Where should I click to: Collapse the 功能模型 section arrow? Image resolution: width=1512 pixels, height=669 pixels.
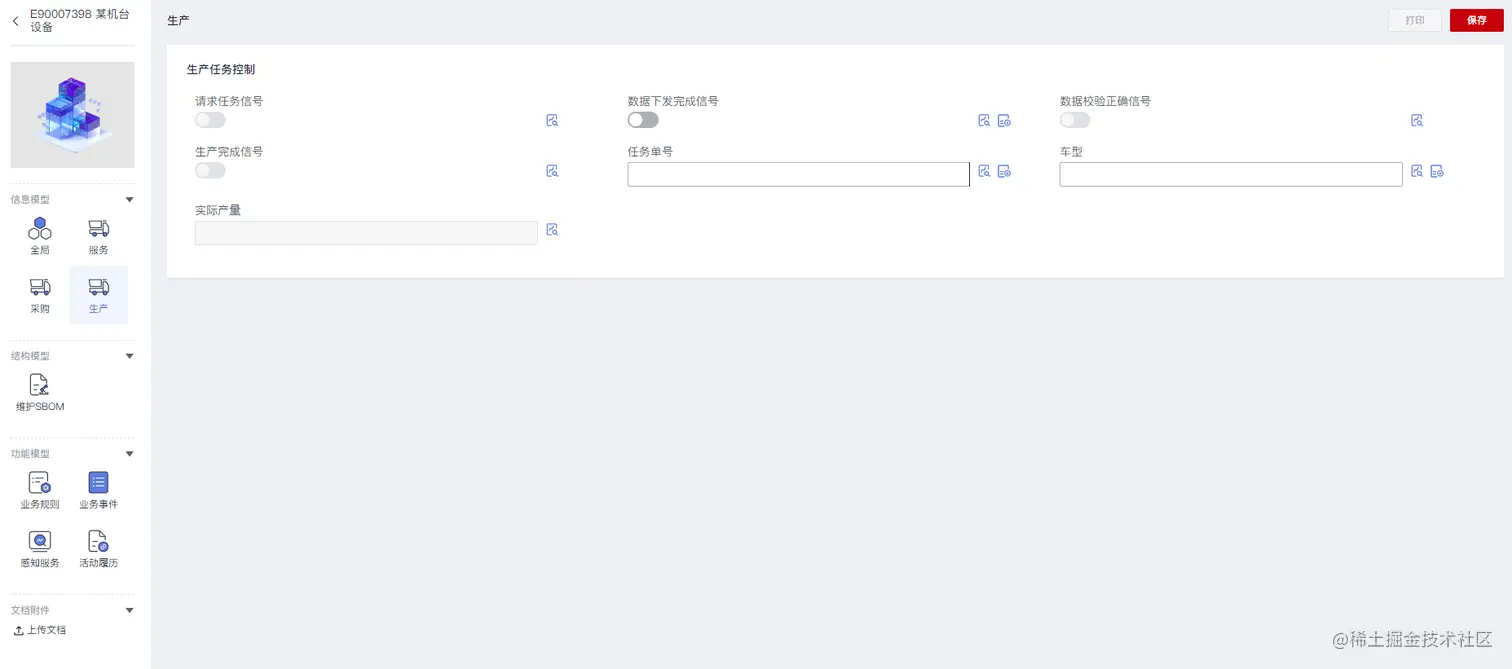click(129, 454)
